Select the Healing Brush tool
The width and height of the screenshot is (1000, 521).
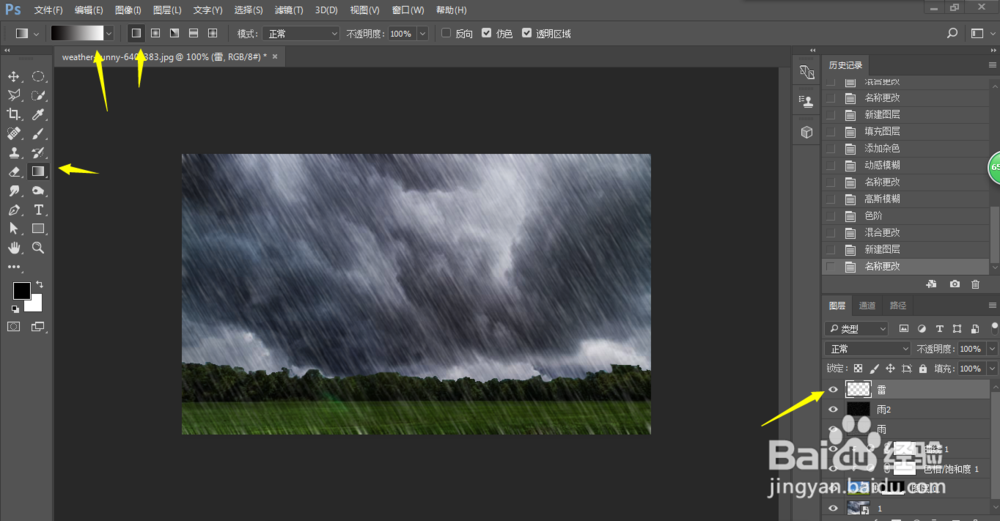coord(13,134)
